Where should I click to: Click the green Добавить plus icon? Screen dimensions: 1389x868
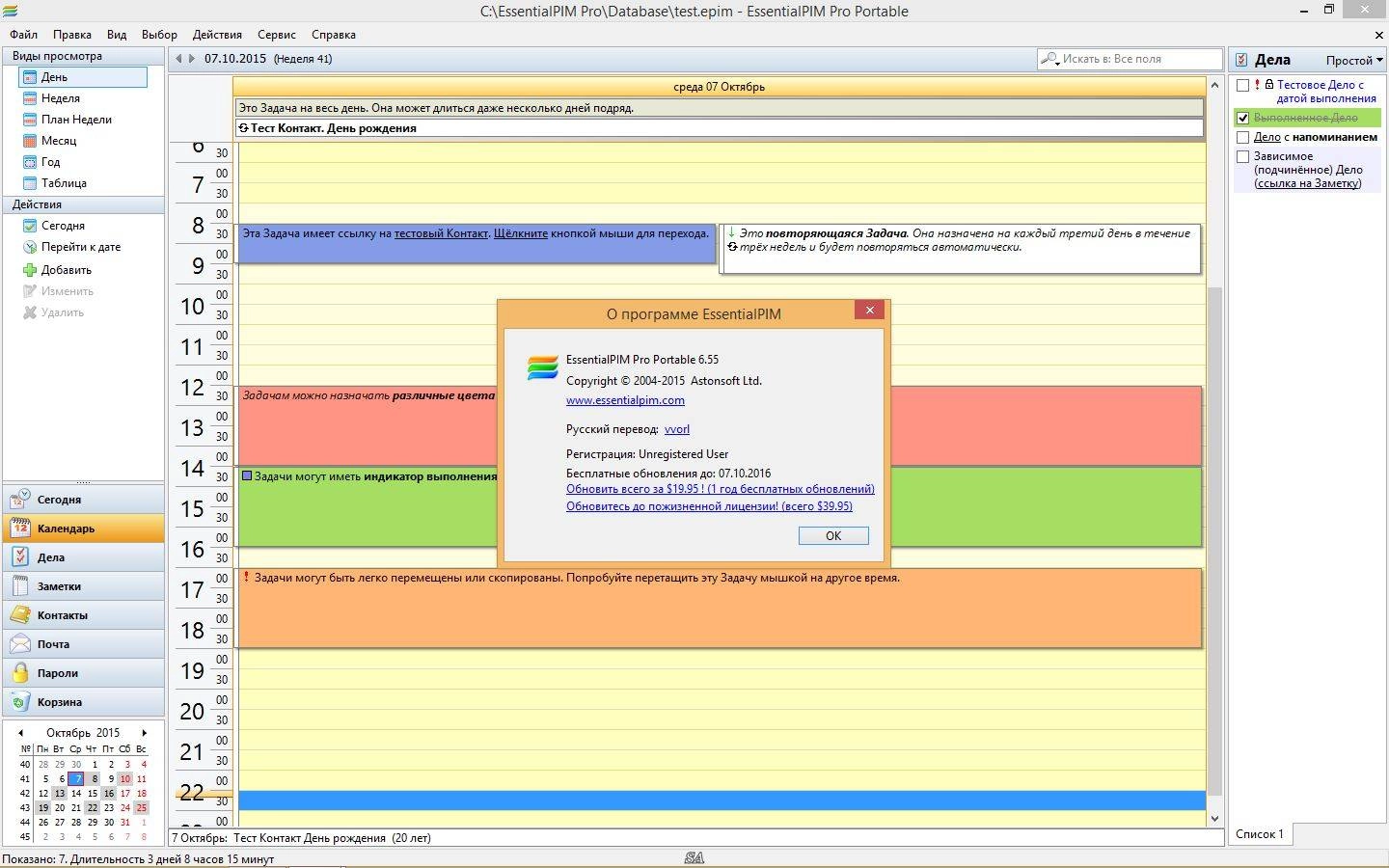click(30, 270)
